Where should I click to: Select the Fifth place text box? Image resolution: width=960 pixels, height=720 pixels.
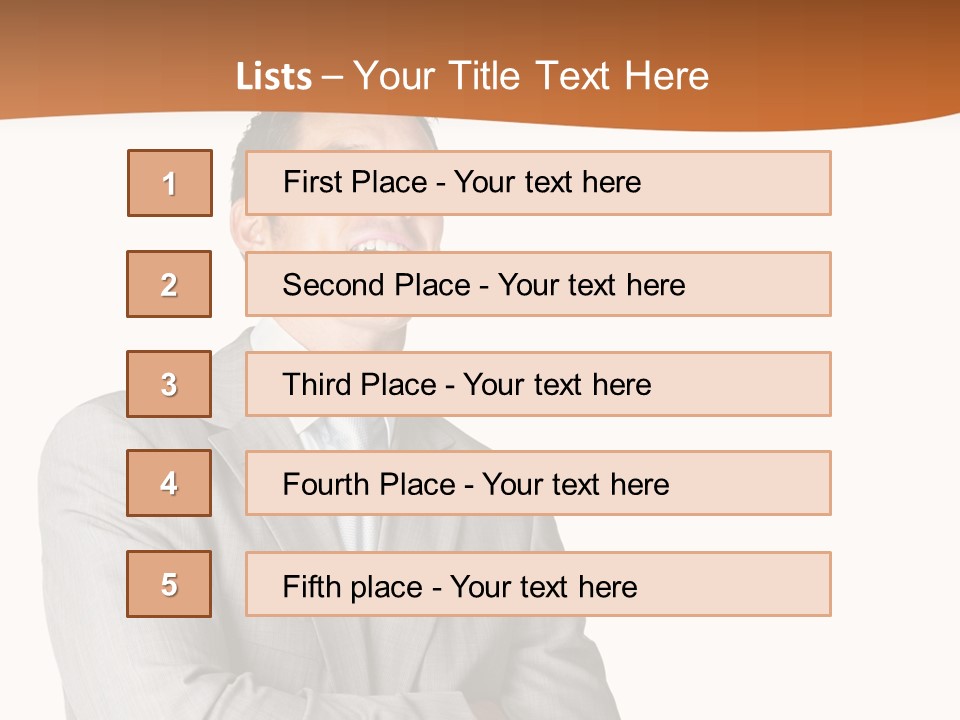pyautogui.click(x=538, y=584)
